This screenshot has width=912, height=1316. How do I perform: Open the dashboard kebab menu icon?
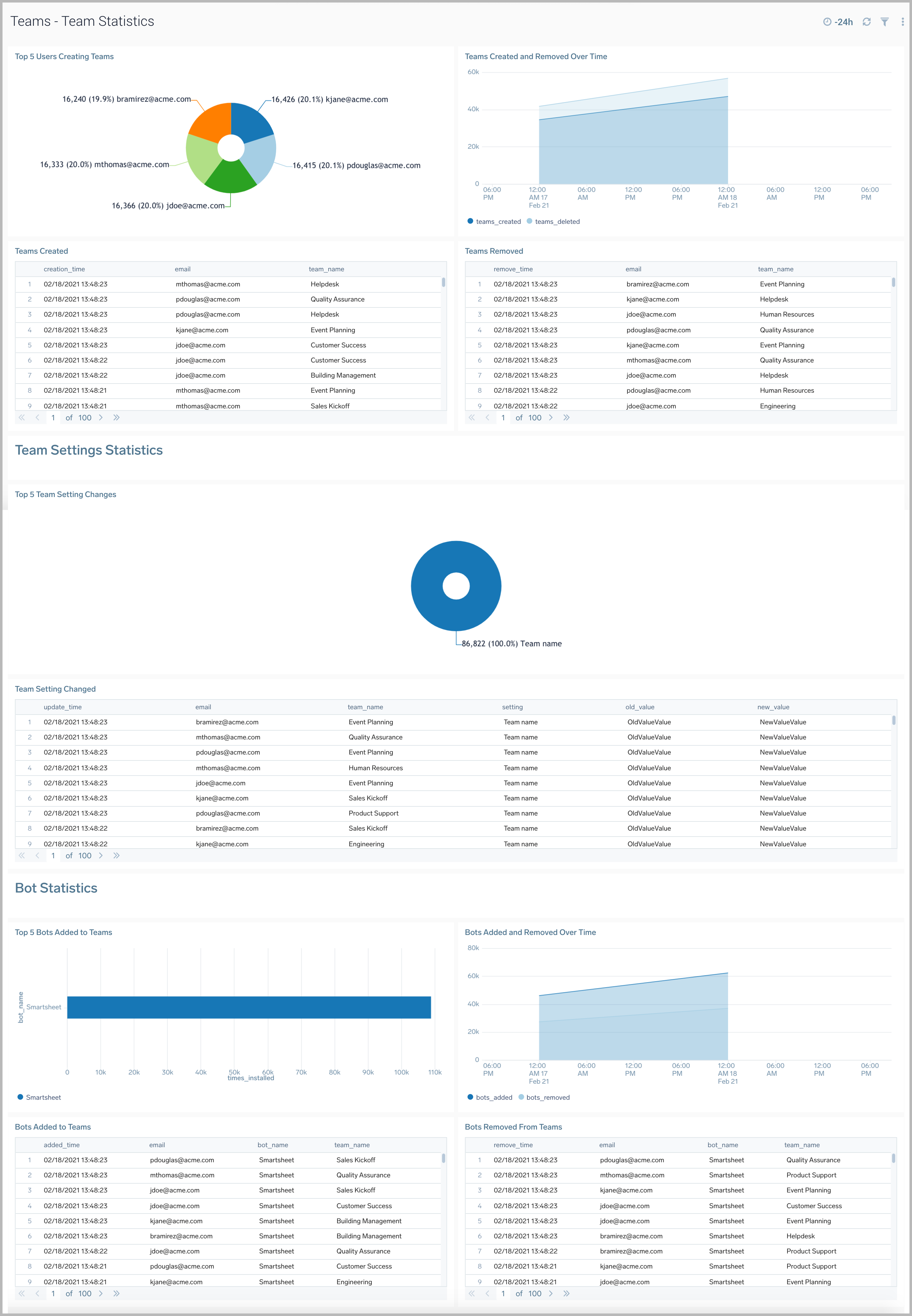coord(903,22)
